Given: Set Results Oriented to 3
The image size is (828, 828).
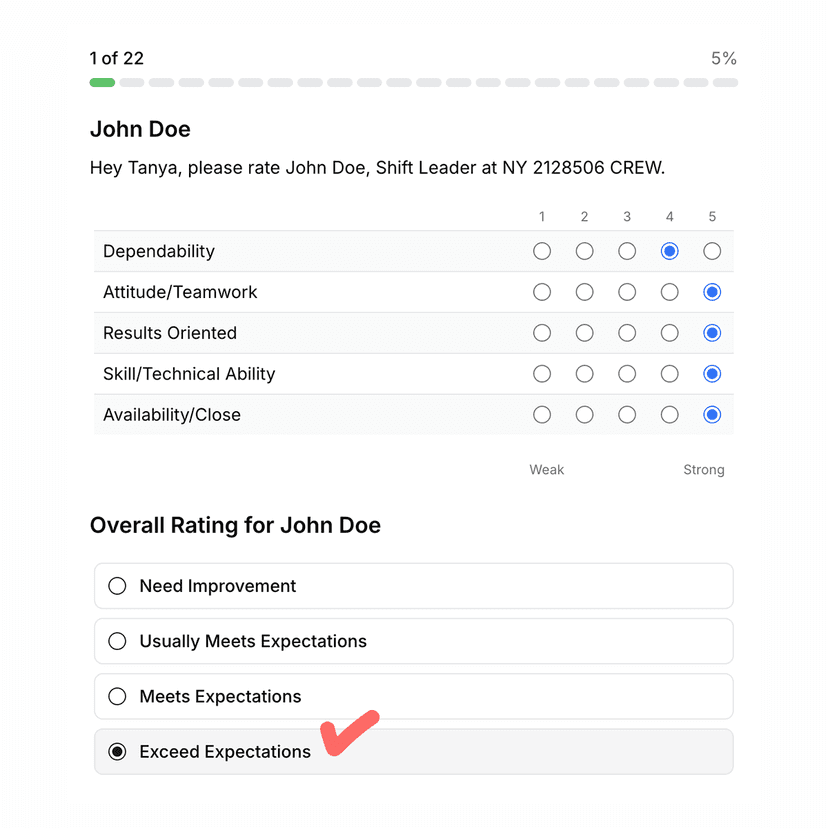Looking at the screenshot, I should 627,333.
